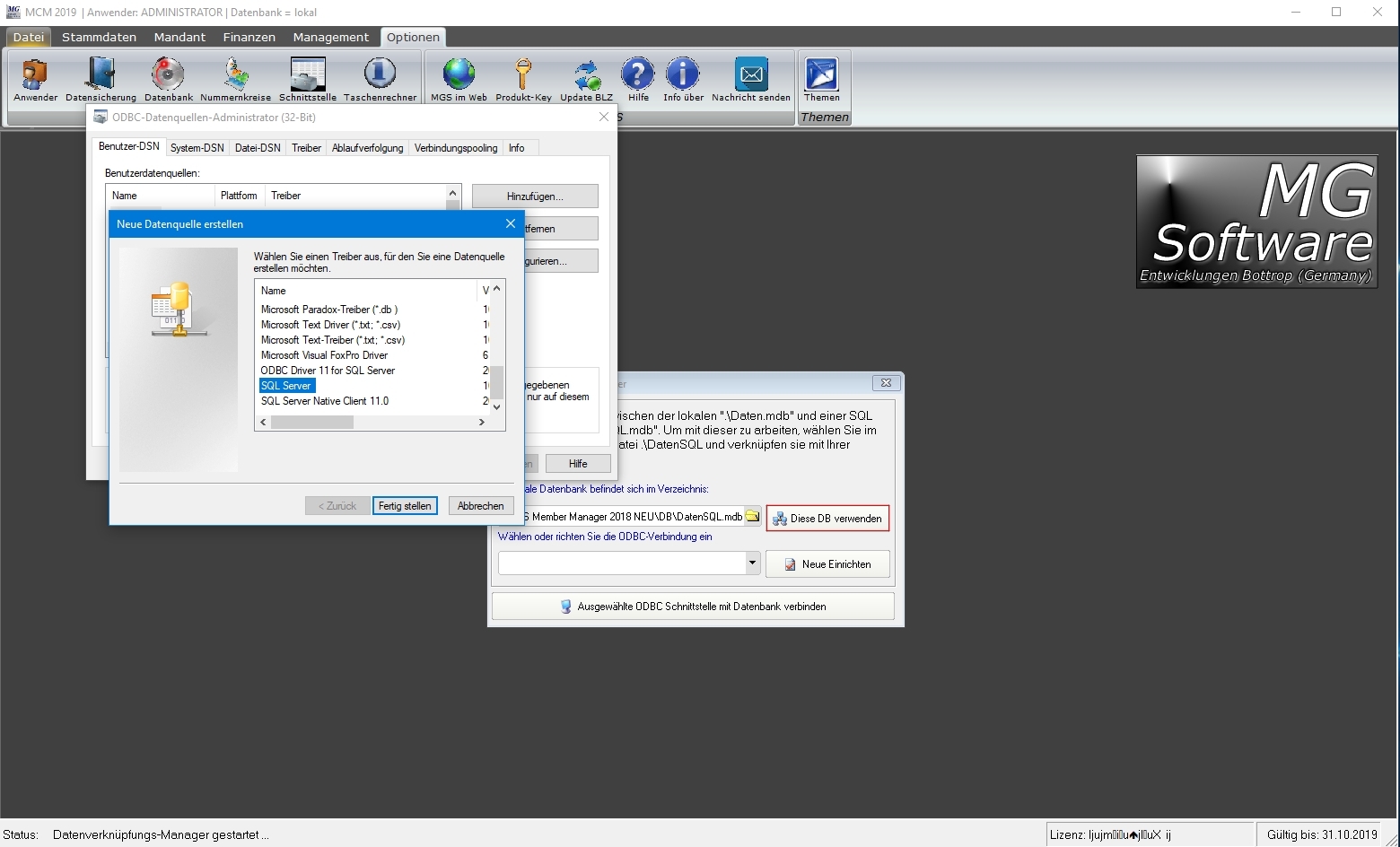Screen dimensions: 1400x847
Task: Click the Gültig bis: 31.10.2019 status entry
Action: [1322, 834]
